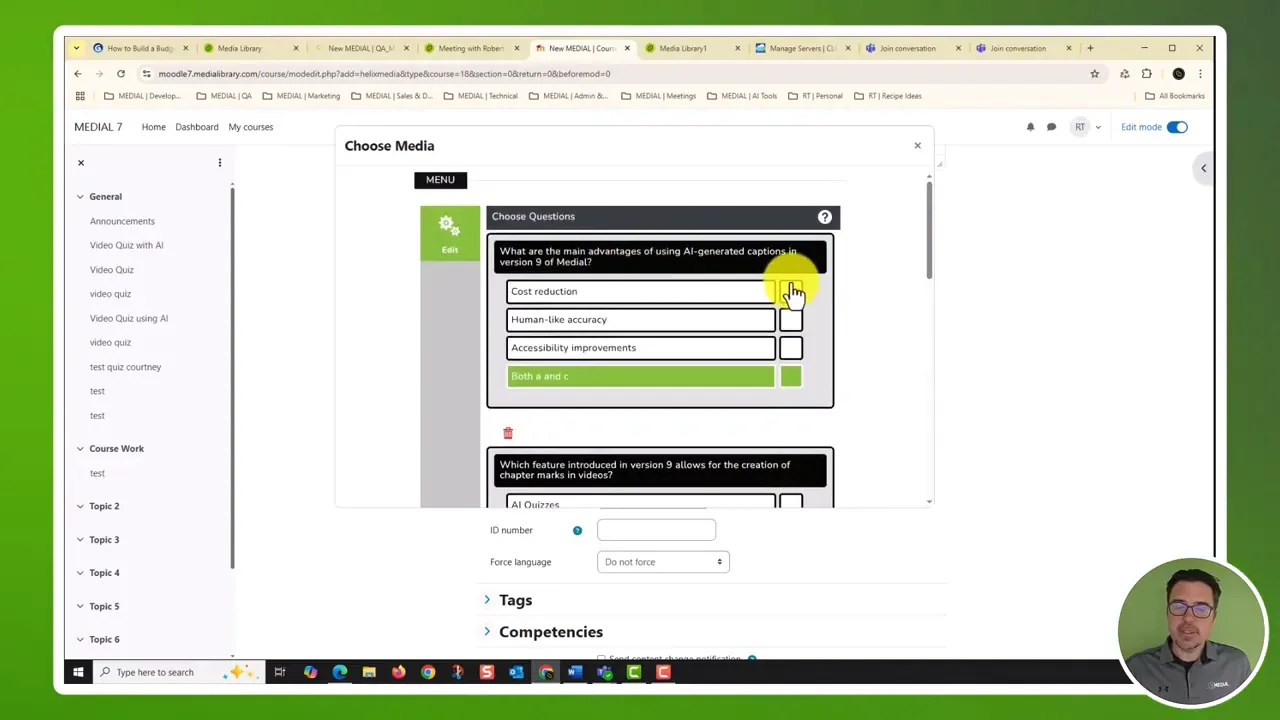The image size is (1280, 720).
Task: Delete the first question with red trash icon
Action: click(508, 433)
